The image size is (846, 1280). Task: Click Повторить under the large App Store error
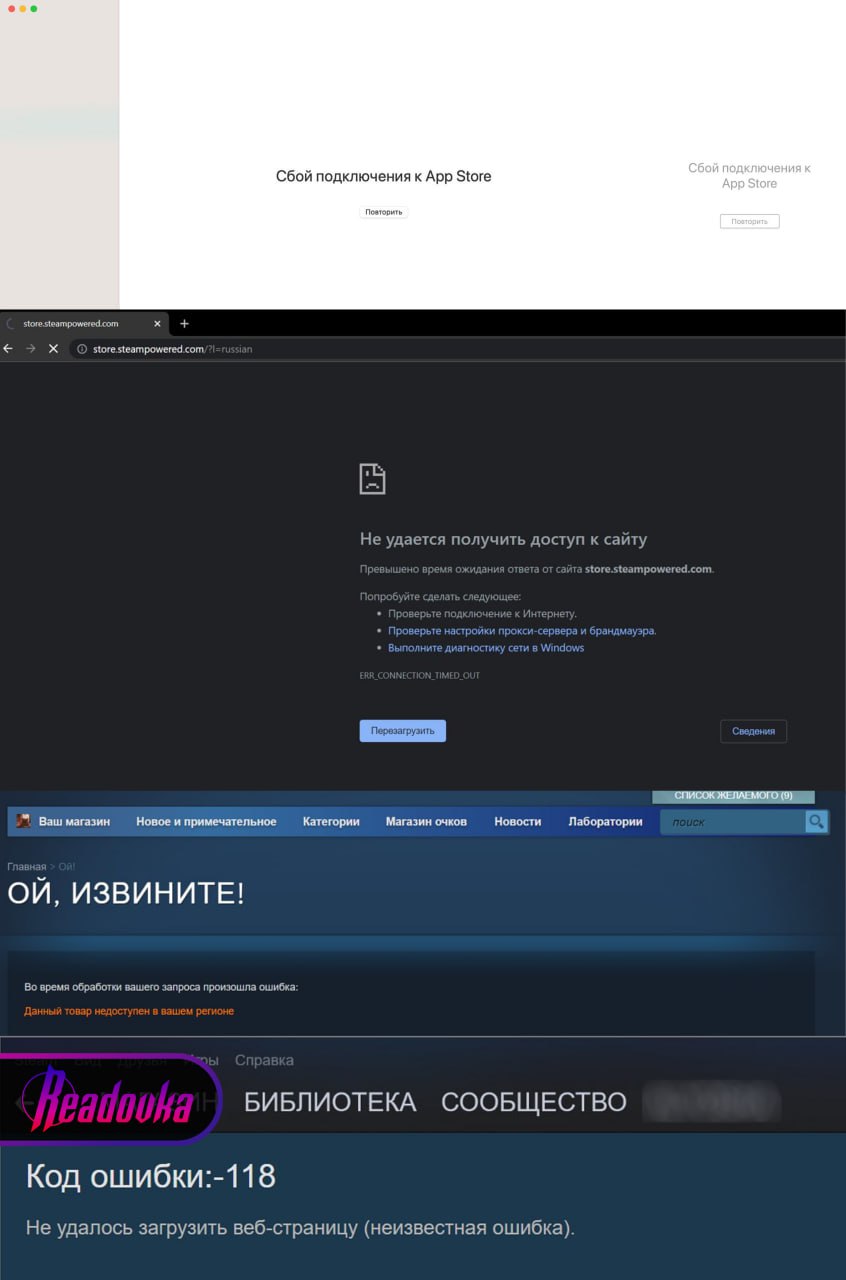(x=384, y=212)
